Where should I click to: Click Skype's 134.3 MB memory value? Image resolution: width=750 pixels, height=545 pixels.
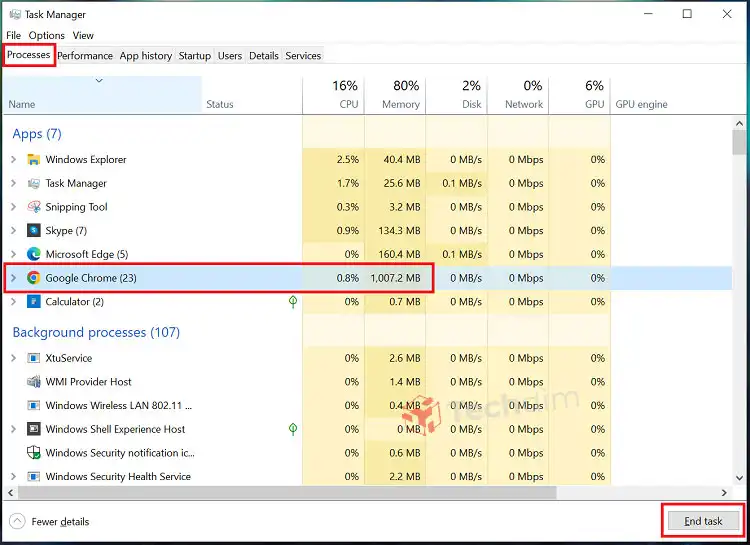tap(399, 231)
